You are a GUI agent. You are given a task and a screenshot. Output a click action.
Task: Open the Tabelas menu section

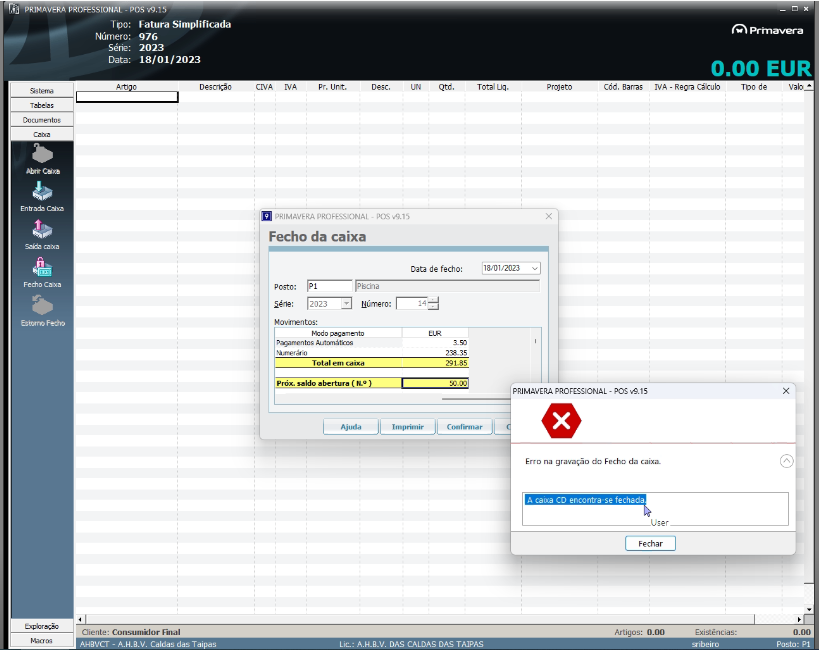pos(42,105)
